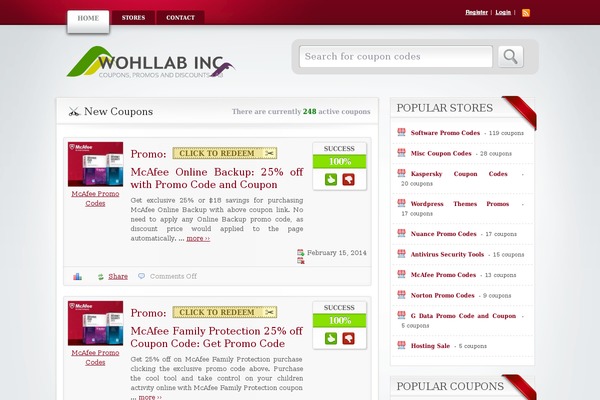Click store icon beside Norton Promo Codes

401,295
